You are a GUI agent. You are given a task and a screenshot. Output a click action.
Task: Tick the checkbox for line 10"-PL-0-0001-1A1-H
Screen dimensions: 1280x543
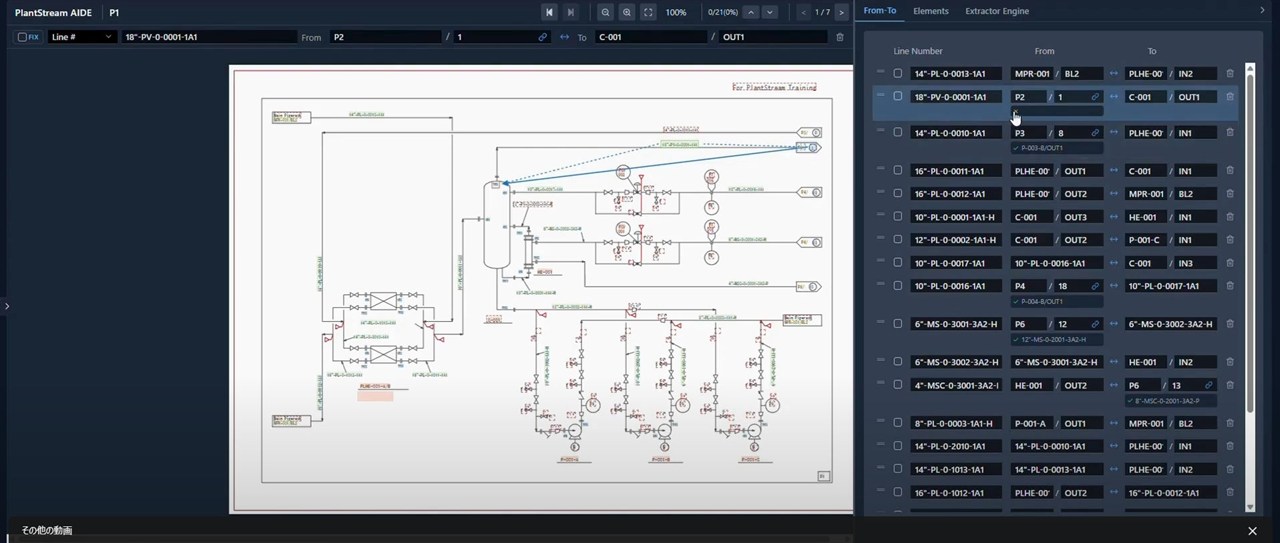(x=898, y=217)
